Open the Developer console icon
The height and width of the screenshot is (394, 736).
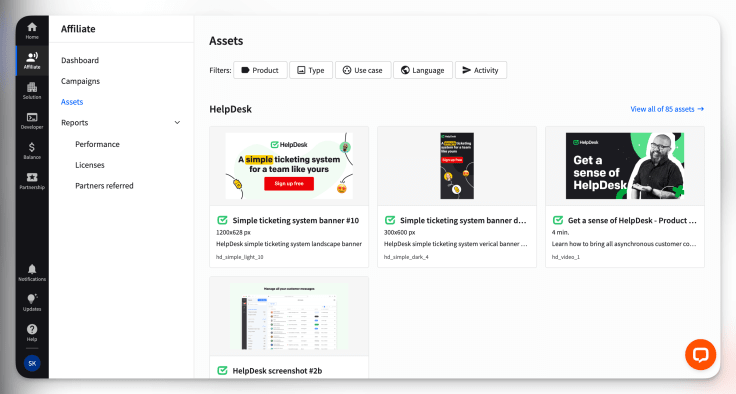click(x=32, y=121)
